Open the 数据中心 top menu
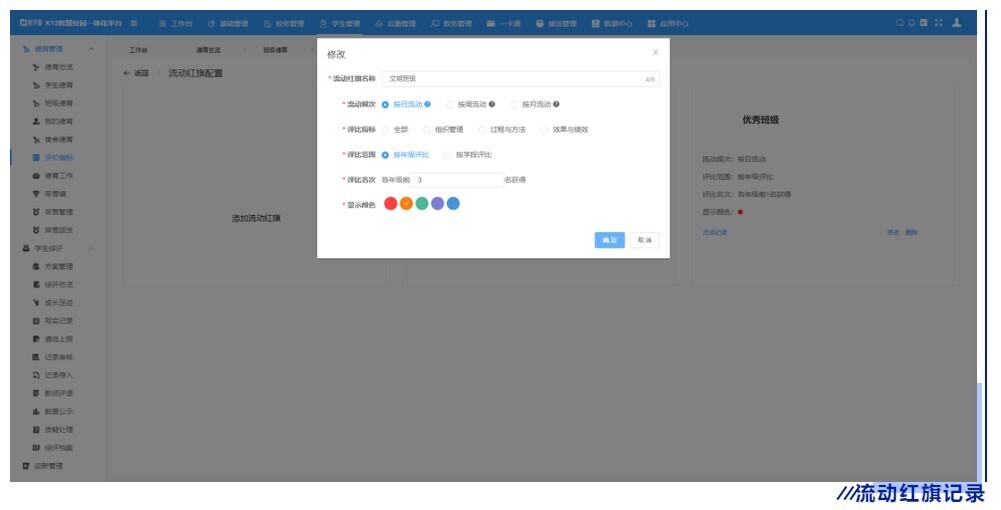This screenshot has width=1001, height=510. [612, 23]
